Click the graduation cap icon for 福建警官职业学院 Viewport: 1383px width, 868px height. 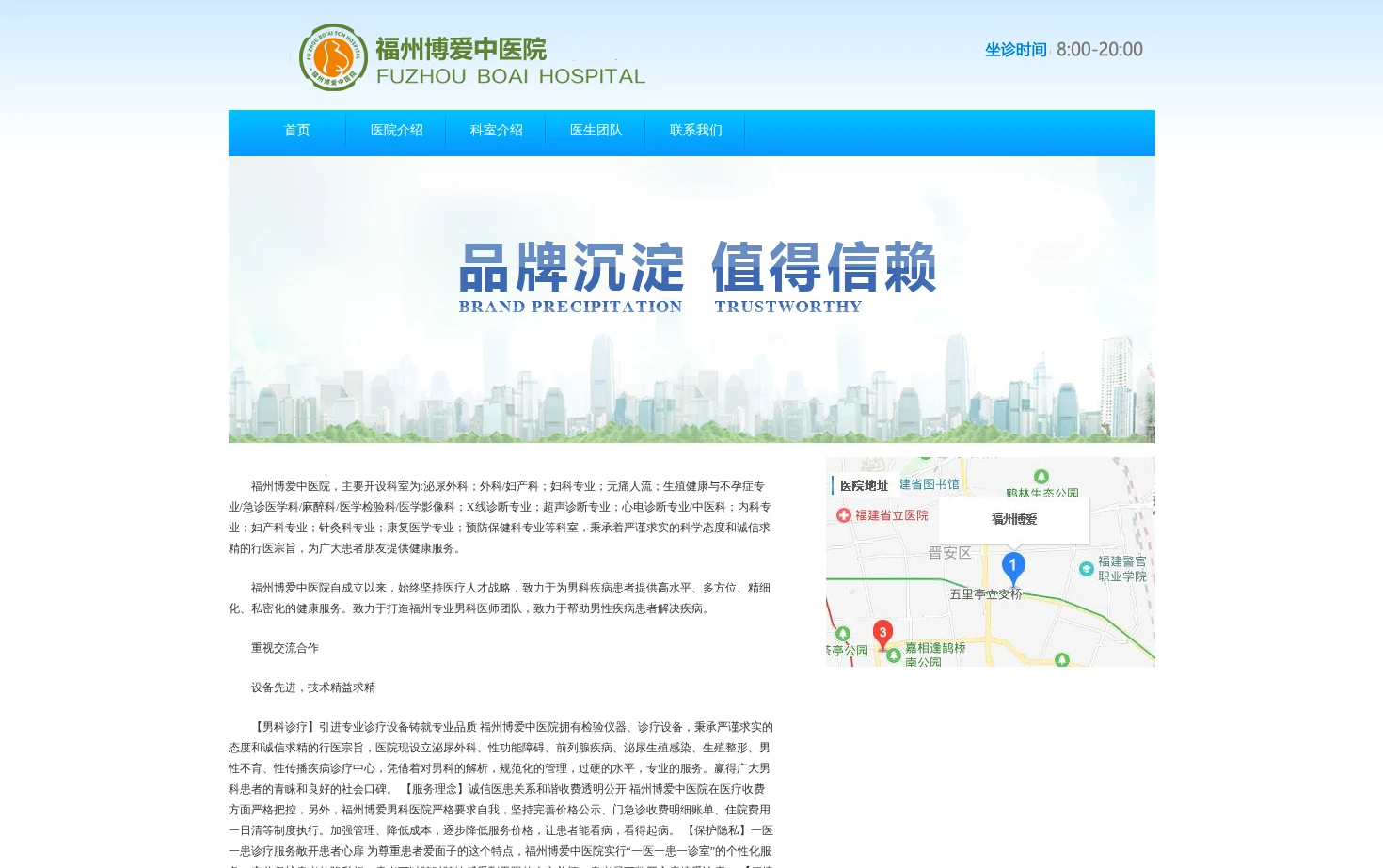click(x=1087, y=568)
